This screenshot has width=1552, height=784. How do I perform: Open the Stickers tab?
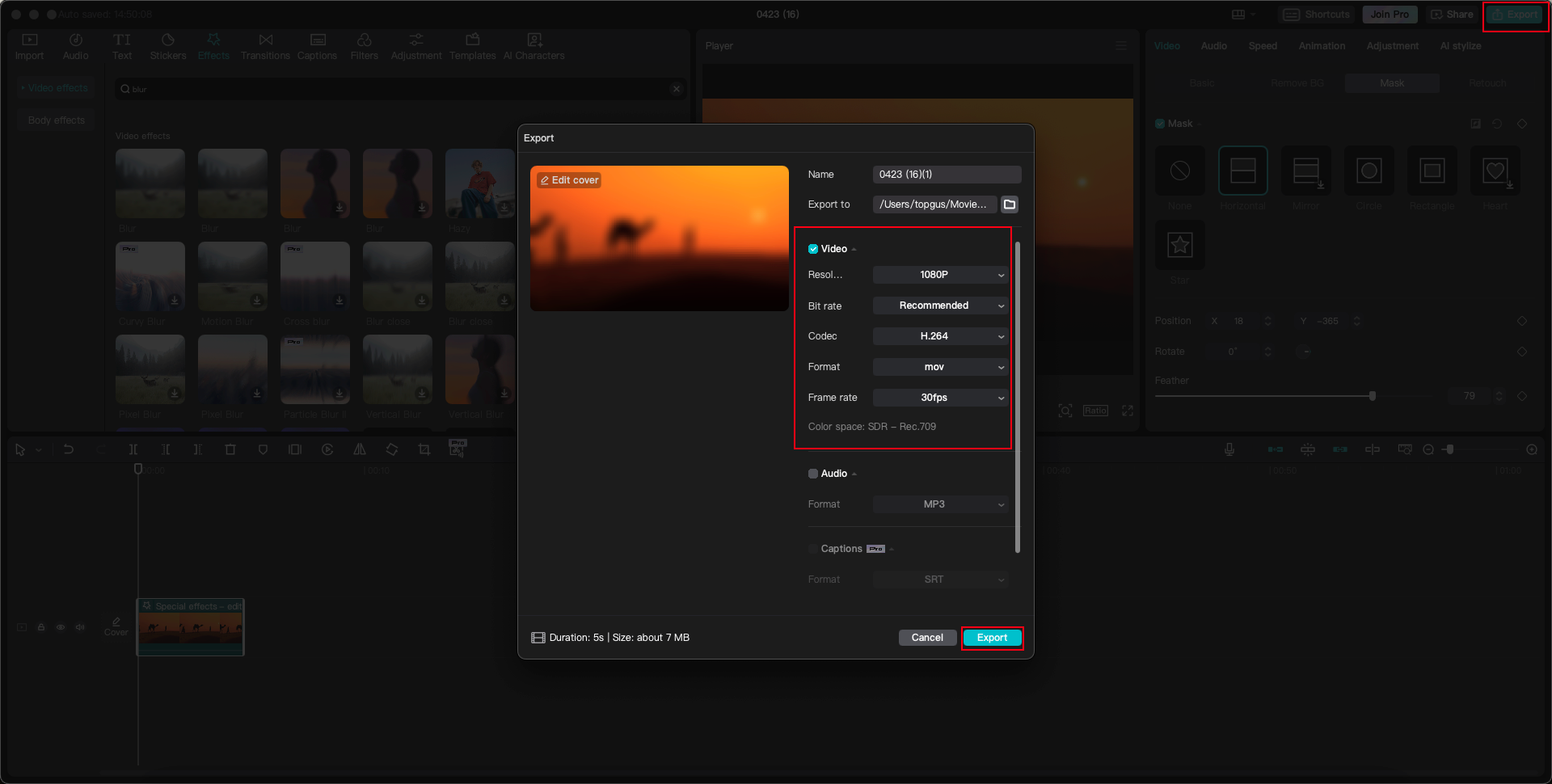pyautogui.click(x=168, y=47)
